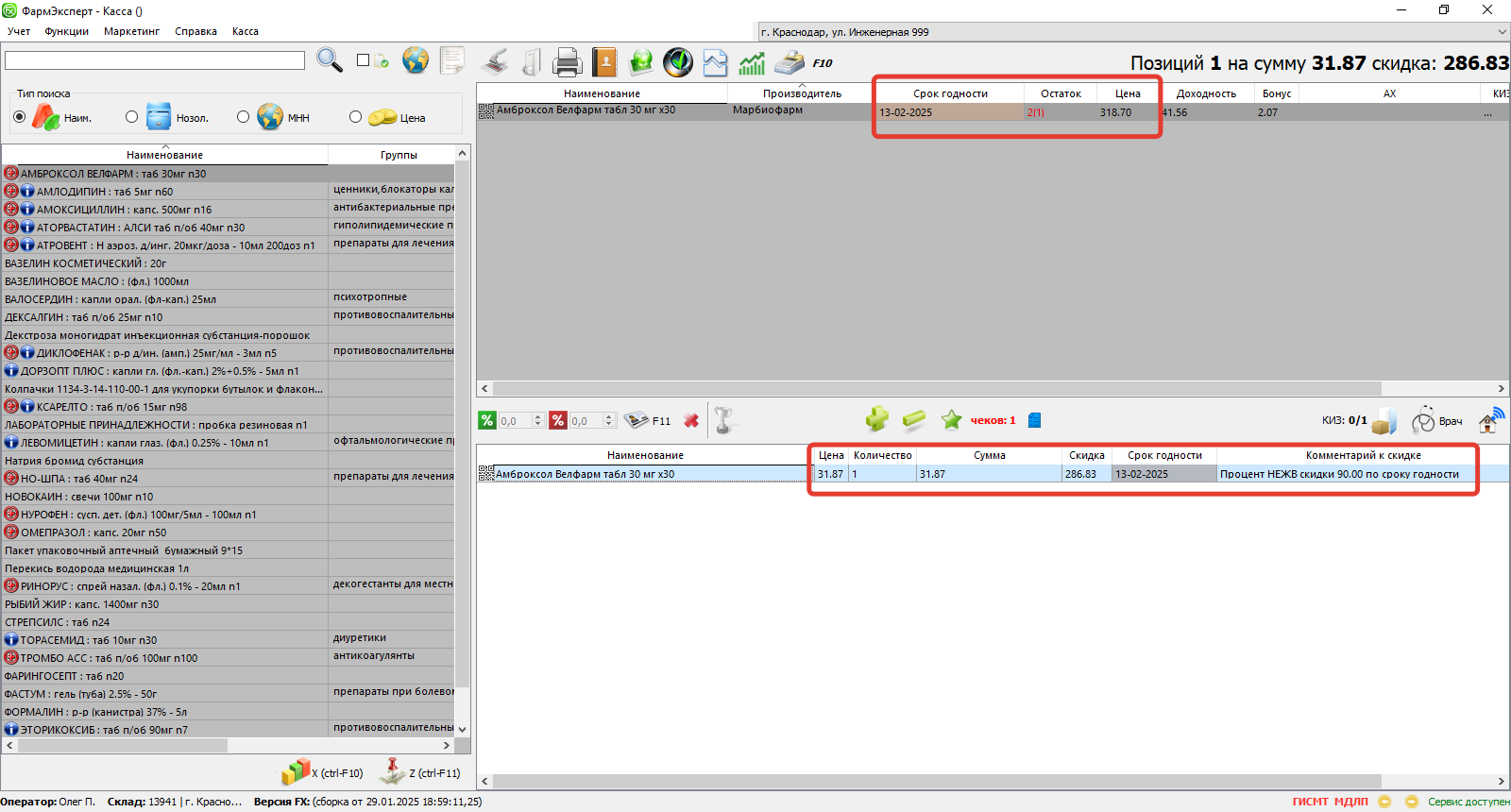The width and height of the screenshot is (1511, 812).
Task: Click the green star icon
Action: click(951, 420)
